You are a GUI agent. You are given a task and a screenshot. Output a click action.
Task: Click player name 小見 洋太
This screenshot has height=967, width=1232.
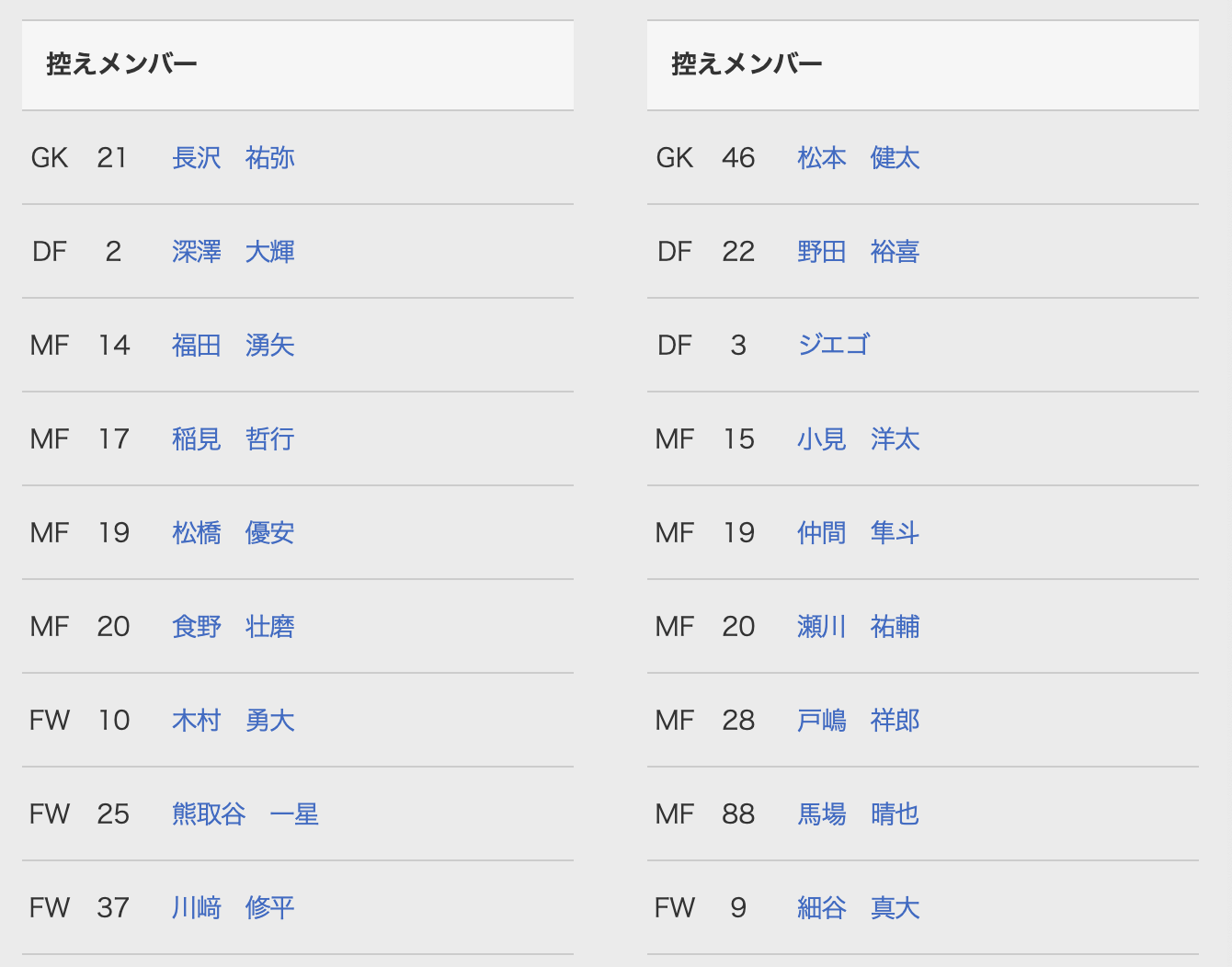pos(859,439)
